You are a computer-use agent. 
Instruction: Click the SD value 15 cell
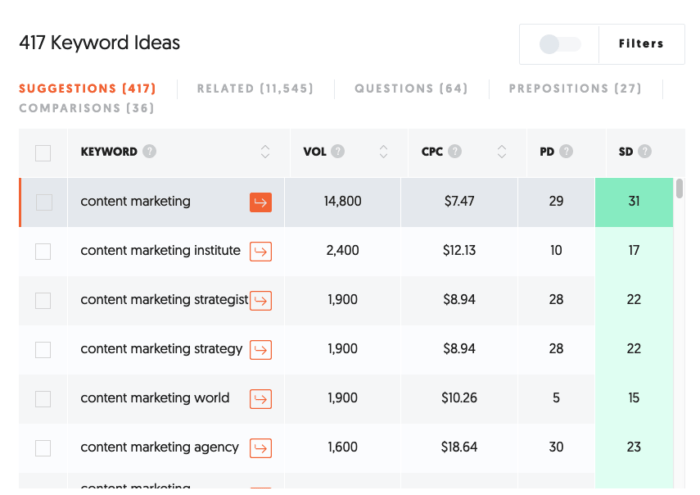(x=634, y=399)
